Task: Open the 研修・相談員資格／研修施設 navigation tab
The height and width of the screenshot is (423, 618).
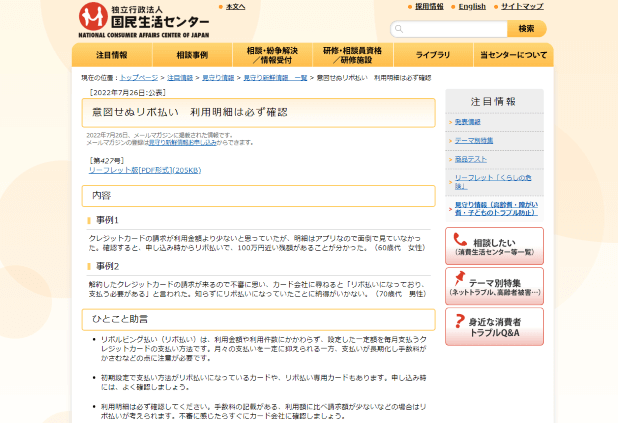Action: [353, 55]
